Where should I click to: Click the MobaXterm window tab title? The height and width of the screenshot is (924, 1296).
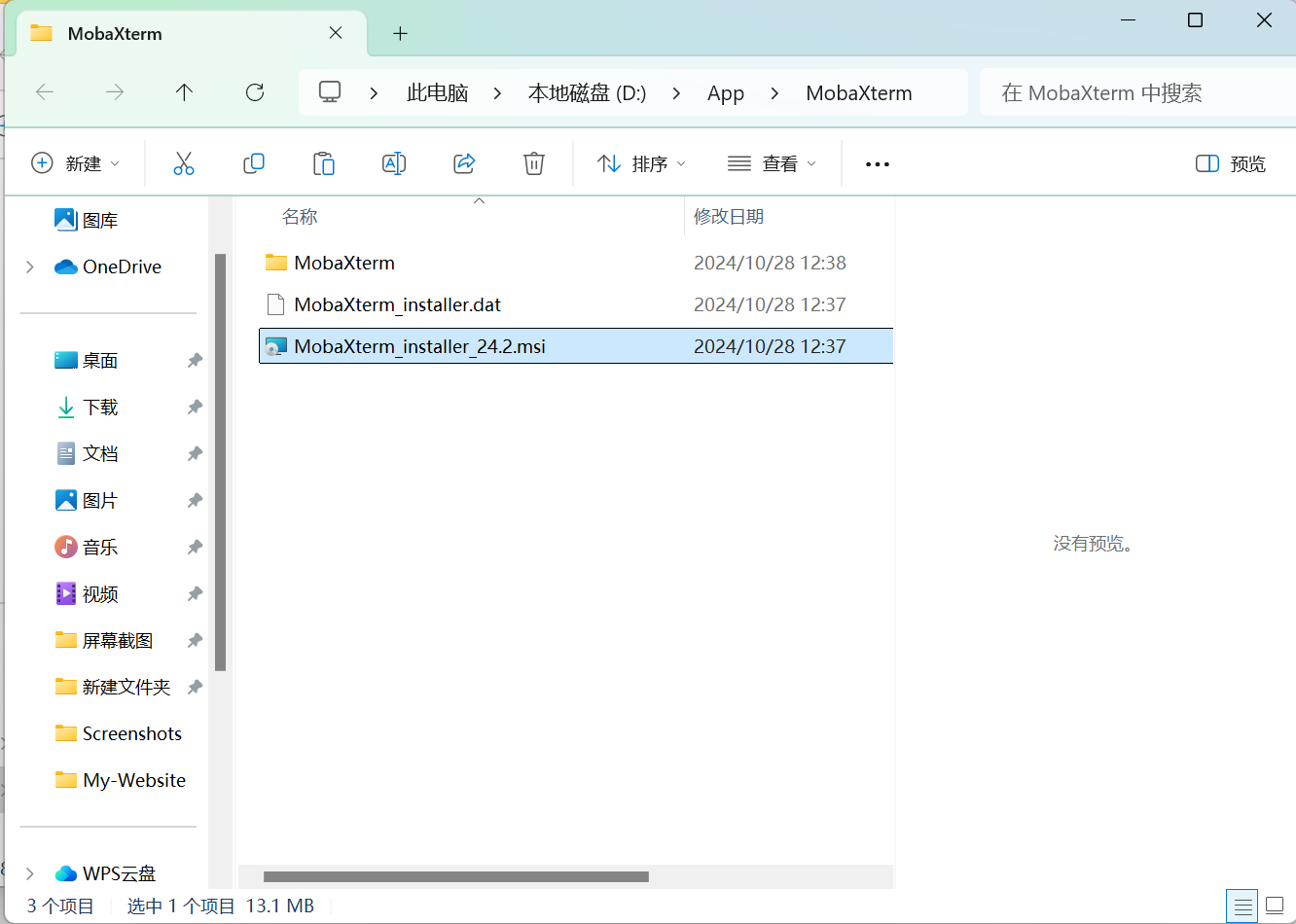(115, 33)
